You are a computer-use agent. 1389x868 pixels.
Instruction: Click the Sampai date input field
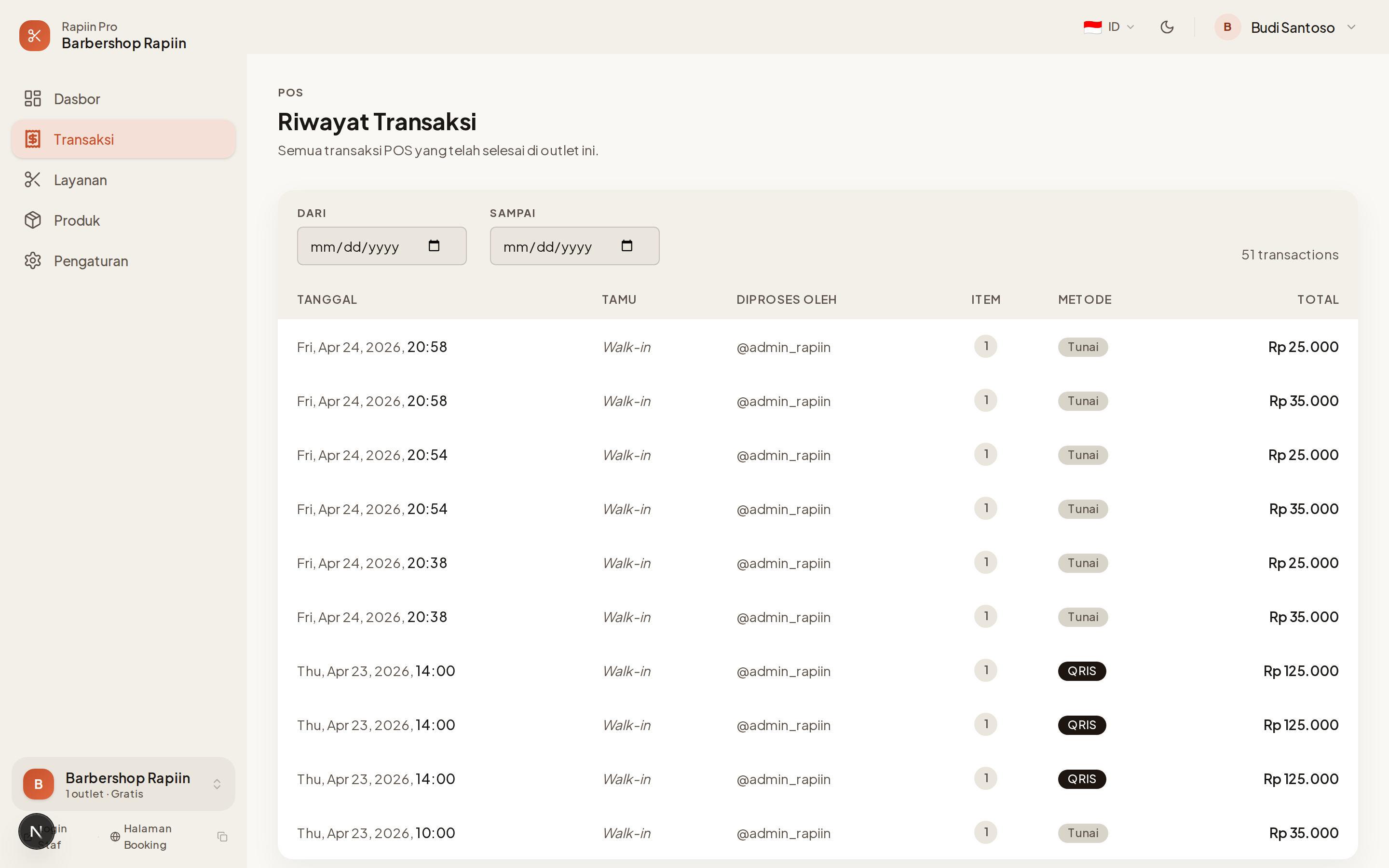coord(548,246)
